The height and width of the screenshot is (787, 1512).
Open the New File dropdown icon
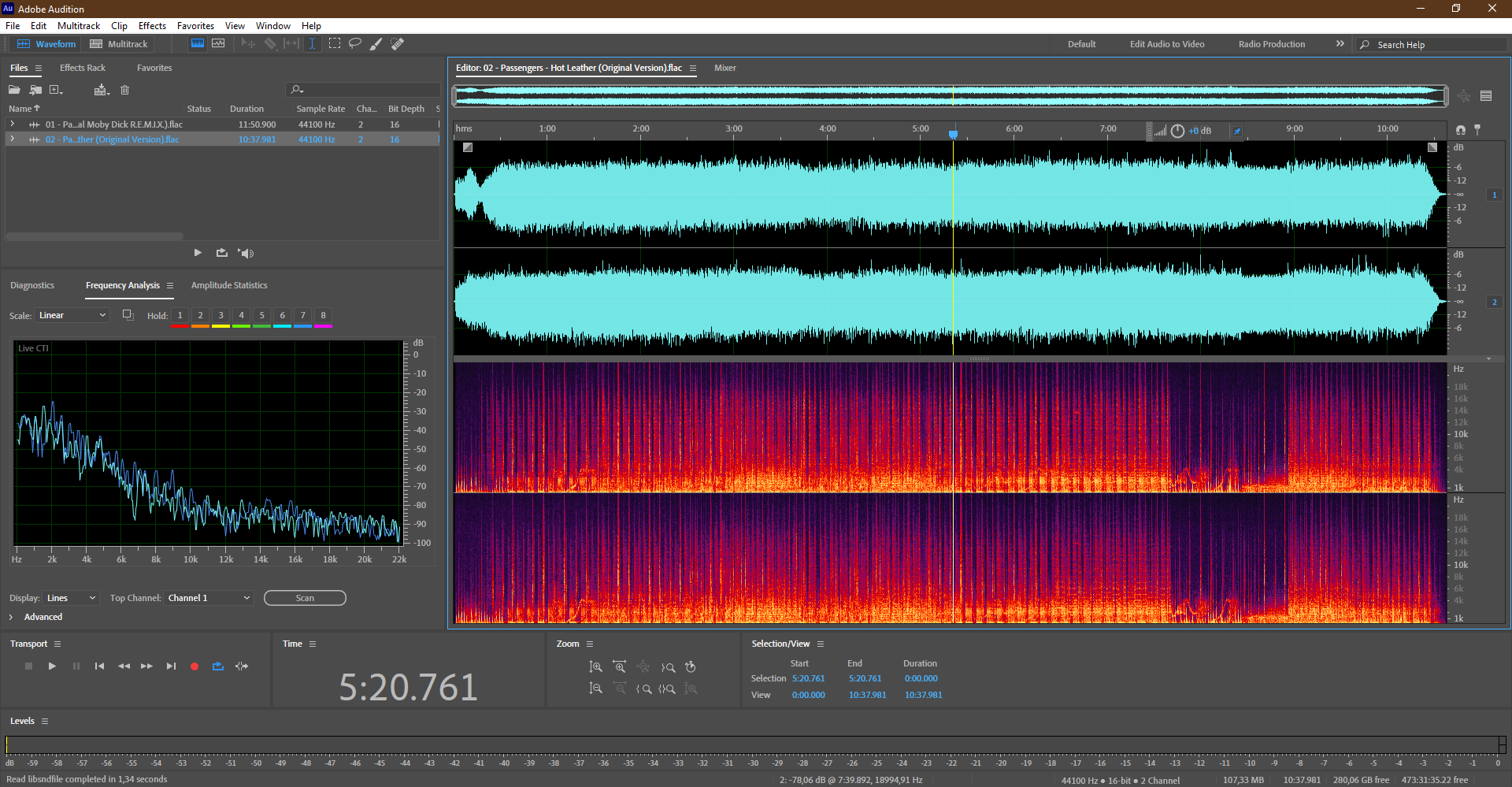56,90
